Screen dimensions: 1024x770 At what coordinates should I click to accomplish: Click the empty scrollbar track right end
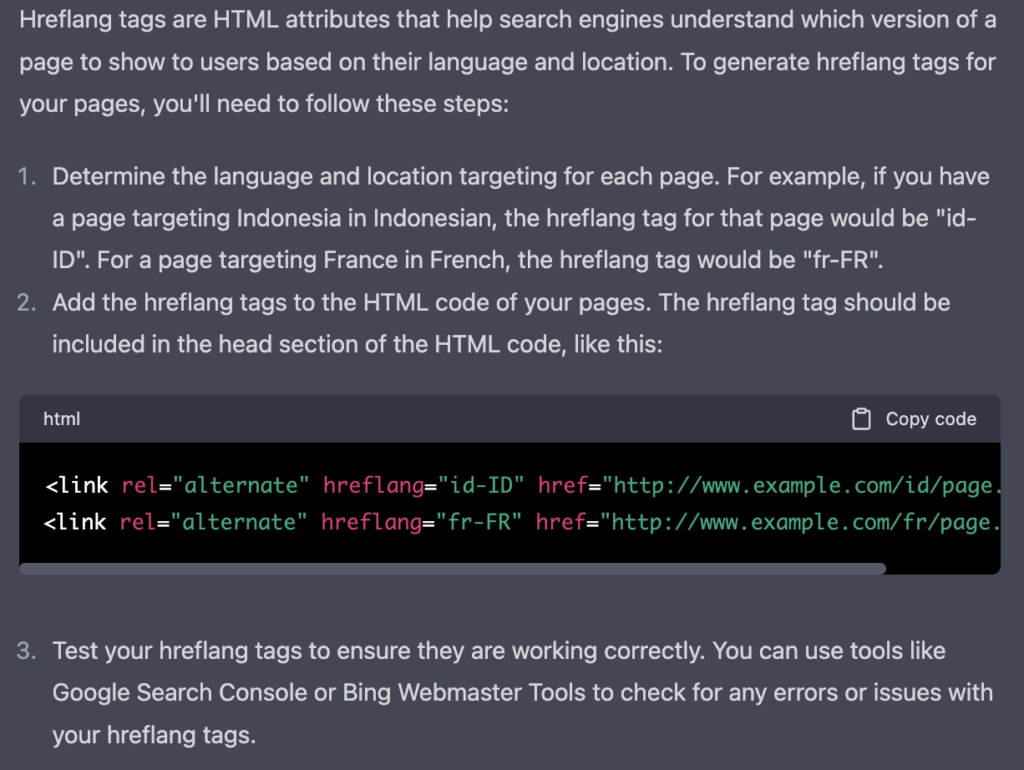click(942, 569)
